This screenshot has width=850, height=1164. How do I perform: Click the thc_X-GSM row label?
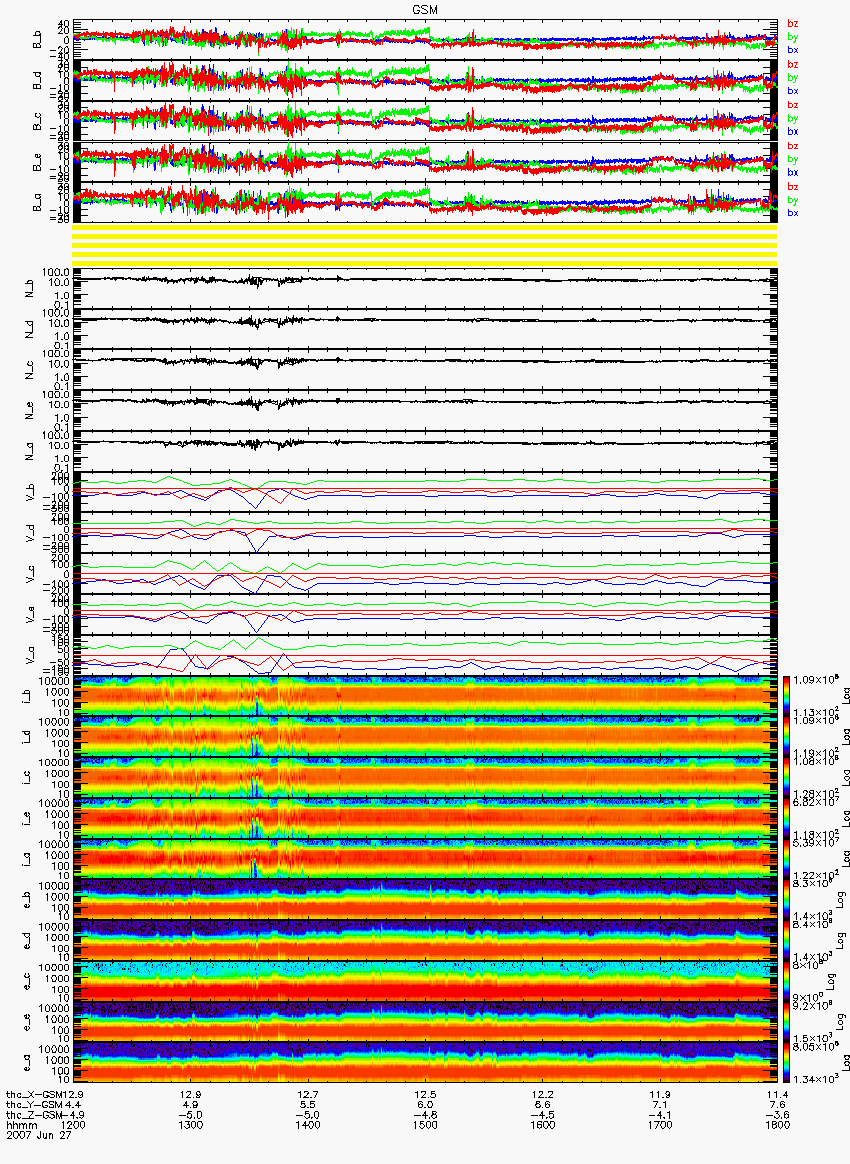tap(35, 1095)
